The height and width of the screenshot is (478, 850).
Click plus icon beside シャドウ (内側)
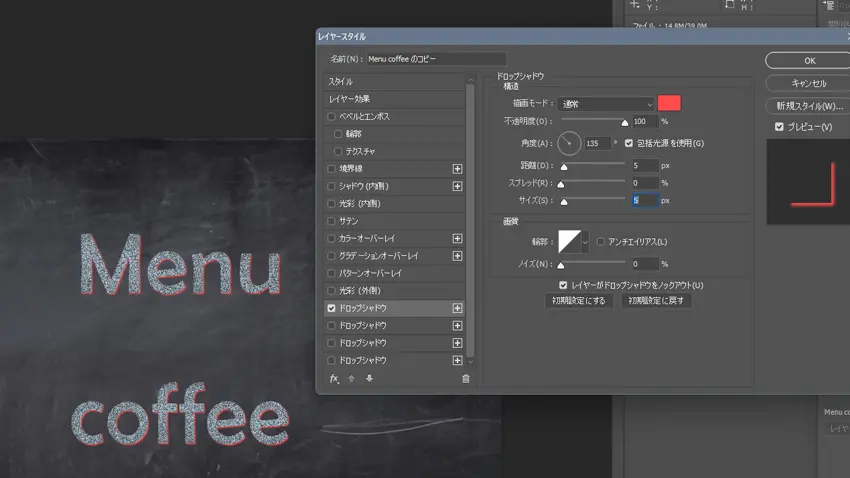point(458,187)
